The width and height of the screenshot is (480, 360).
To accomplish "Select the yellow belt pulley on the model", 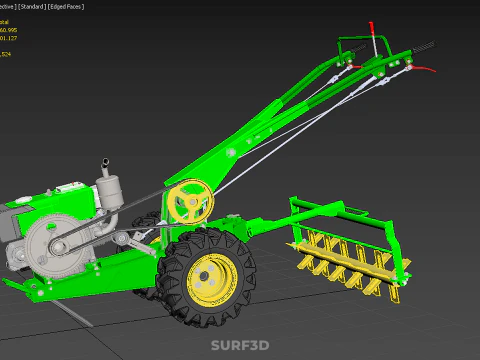I will [190, 201].
